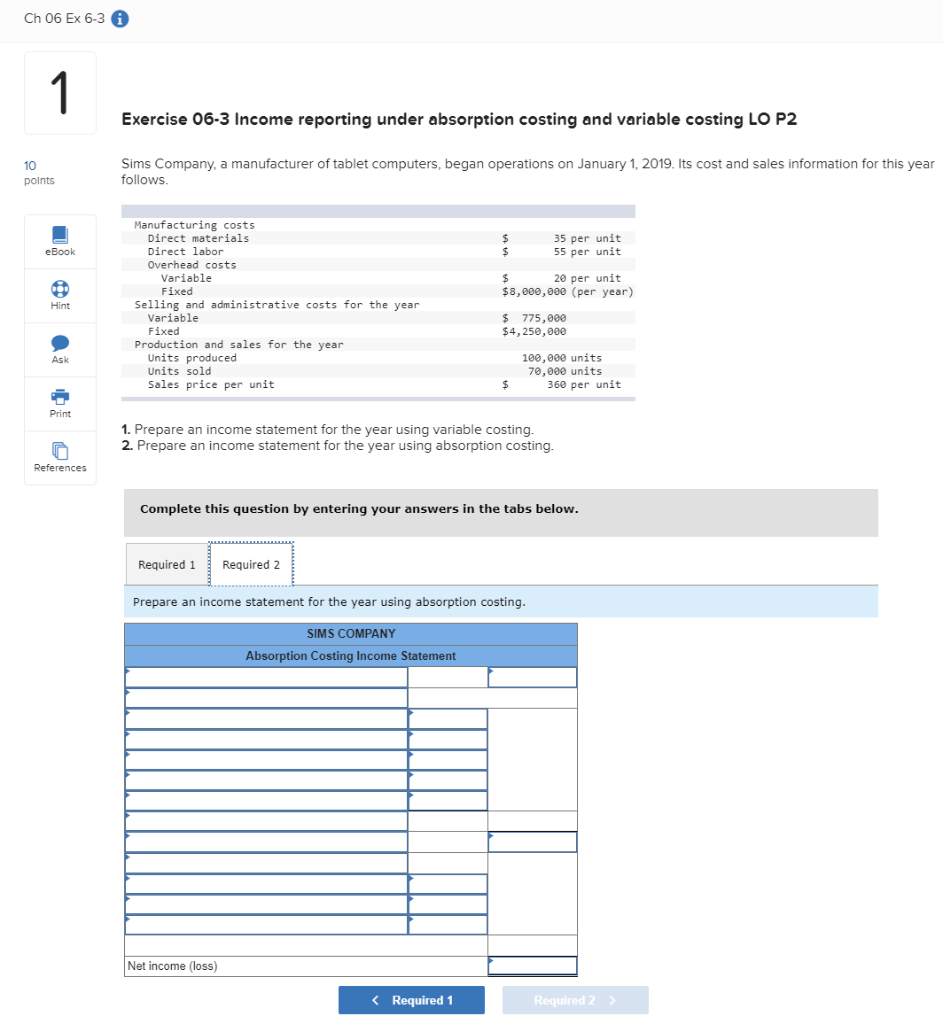Click the Required 1 navigation button at bottom
Screen dimensions: 943x1024
coord(411,999)
